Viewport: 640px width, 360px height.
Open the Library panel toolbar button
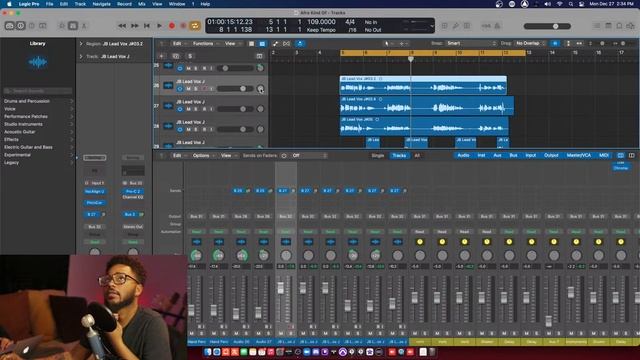(9, 26)
